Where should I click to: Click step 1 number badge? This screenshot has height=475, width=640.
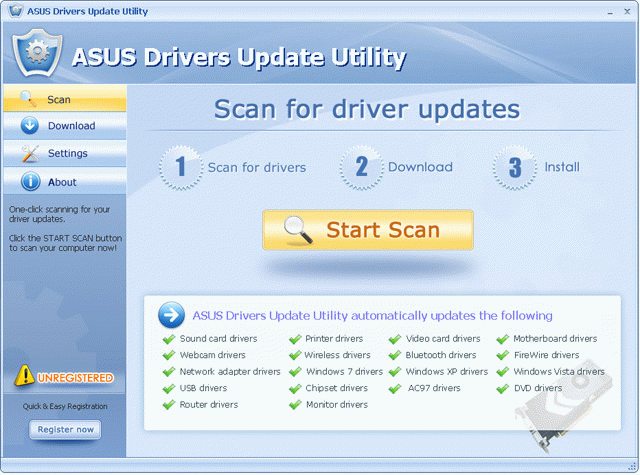[181, 167]
